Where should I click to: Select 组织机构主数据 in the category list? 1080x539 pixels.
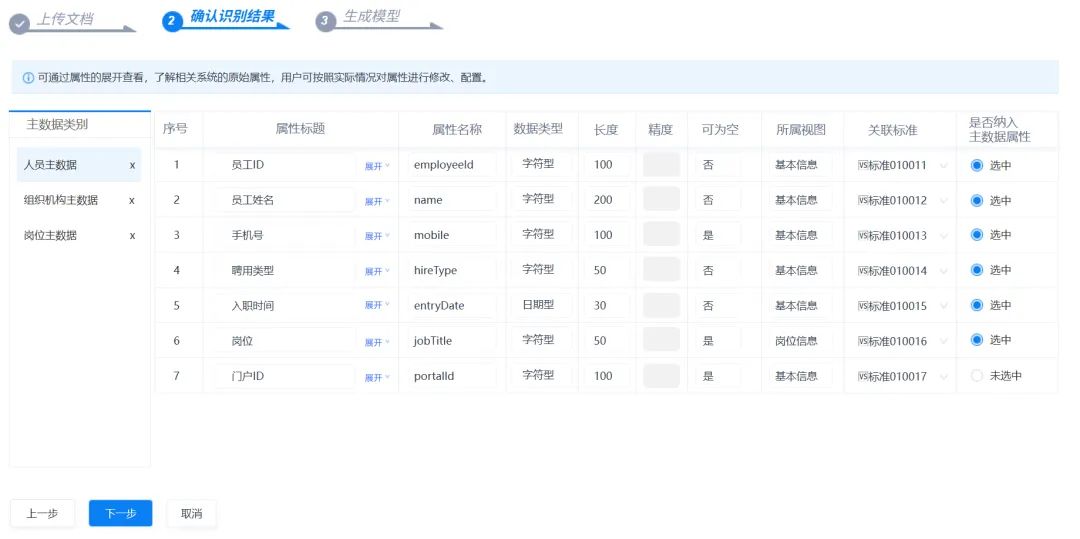tap(61, 200)
